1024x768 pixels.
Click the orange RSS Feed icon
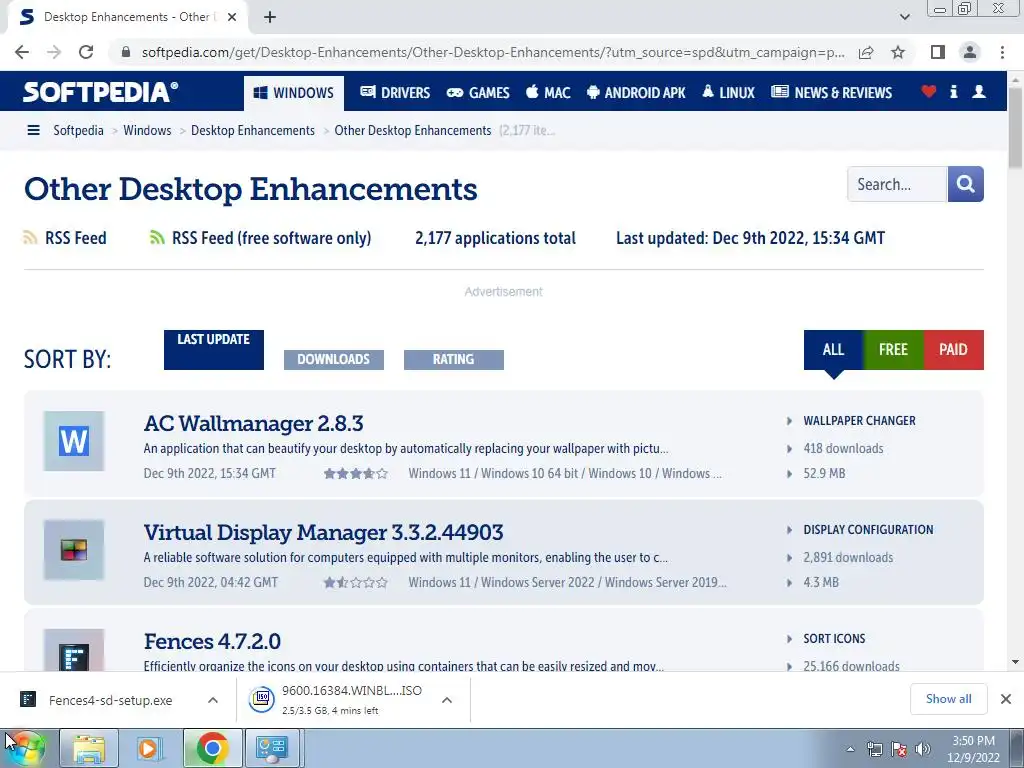tap(30, 238)
